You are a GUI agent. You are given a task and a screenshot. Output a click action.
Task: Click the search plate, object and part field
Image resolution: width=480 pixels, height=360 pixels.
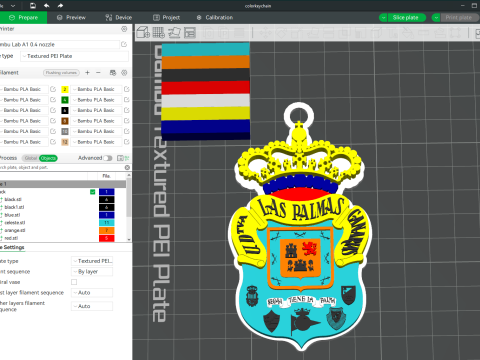pos(62,167)
